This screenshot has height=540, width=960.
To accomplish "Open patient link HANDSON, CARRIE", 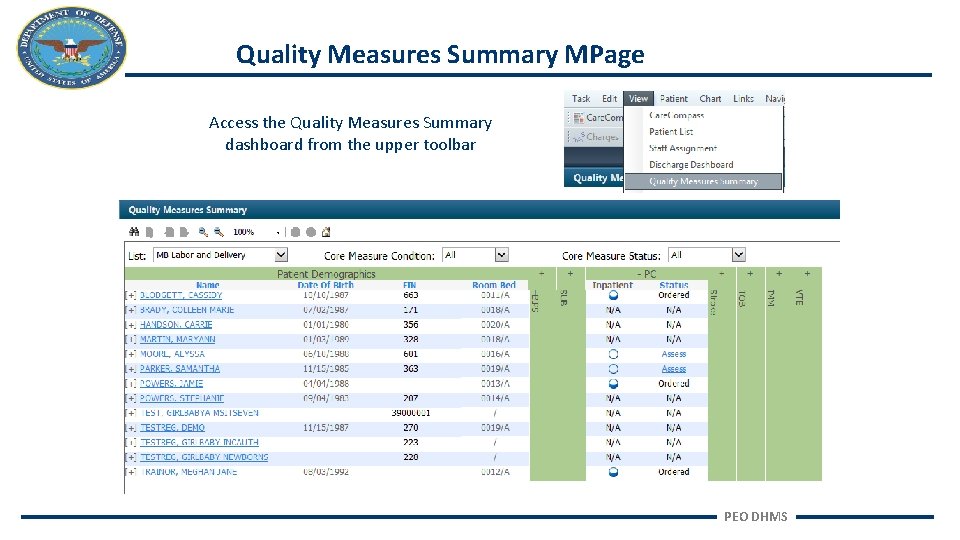I will 176,324.
